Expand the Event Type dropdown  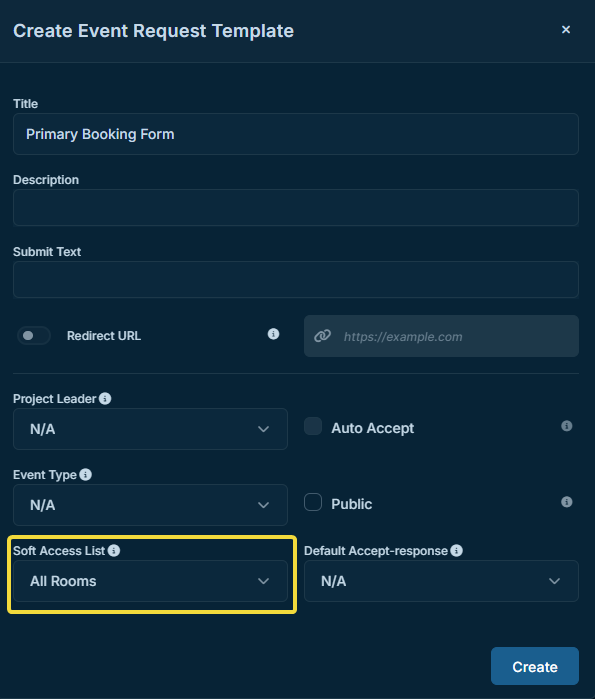click(x=150, y=505)
